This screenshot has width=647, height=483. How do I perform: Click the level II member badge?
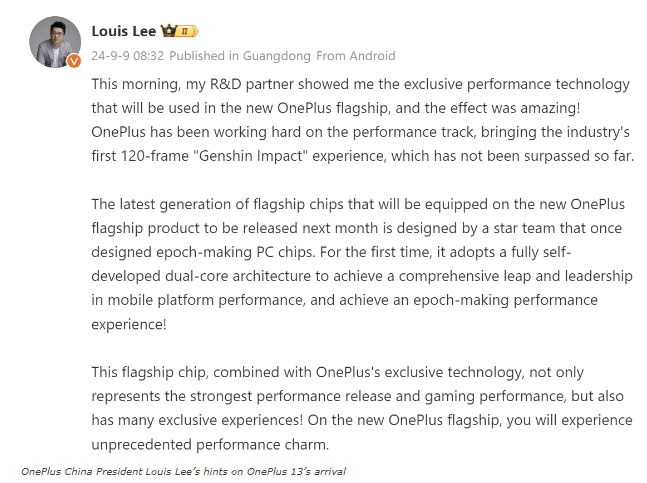(x=188, y=31)
